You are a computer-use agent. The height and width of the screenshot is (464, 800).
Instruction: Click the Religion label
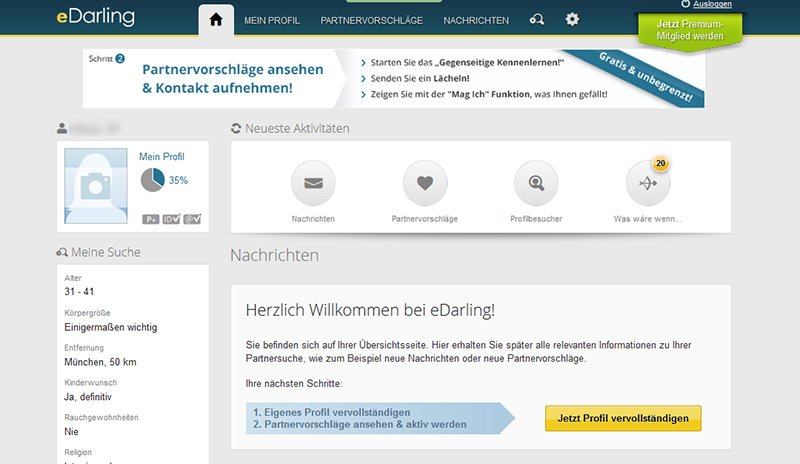click(78, 452)
